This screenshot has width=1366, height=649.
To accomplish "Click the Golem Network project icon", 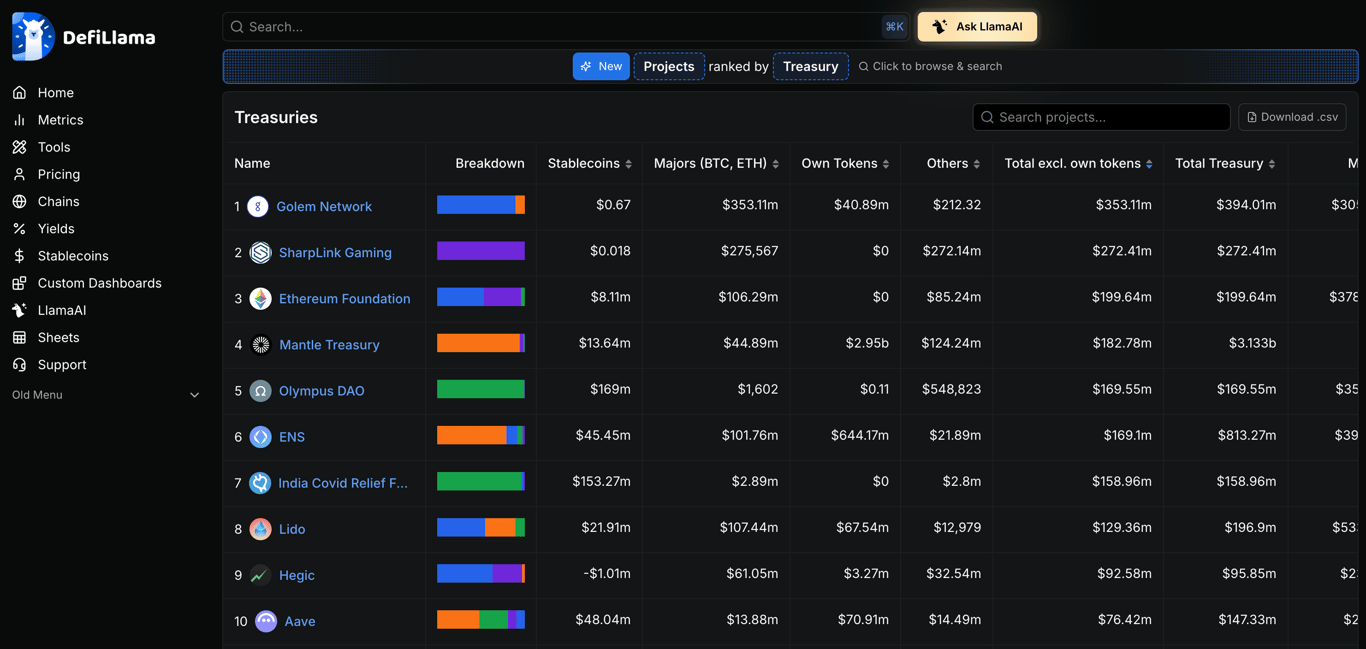I will (x=258, y=207).
